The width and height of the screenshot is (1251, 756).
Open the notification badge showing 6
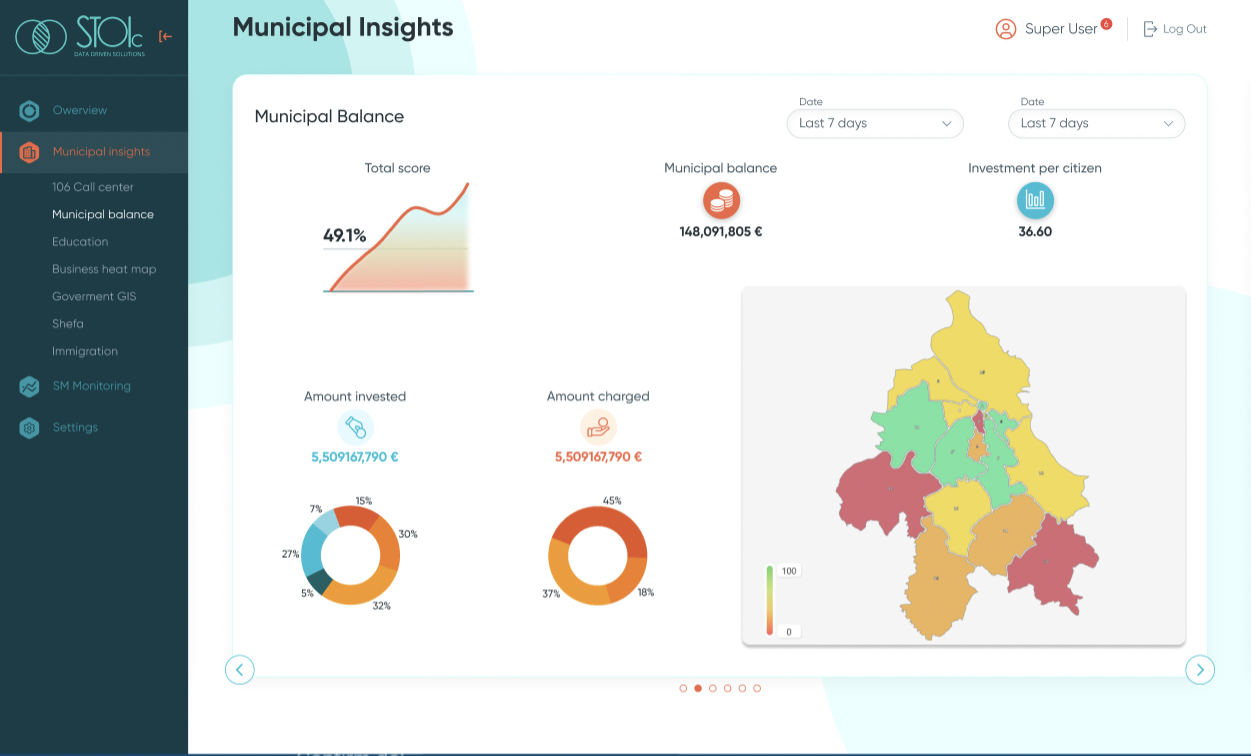tap(1106, 23)
